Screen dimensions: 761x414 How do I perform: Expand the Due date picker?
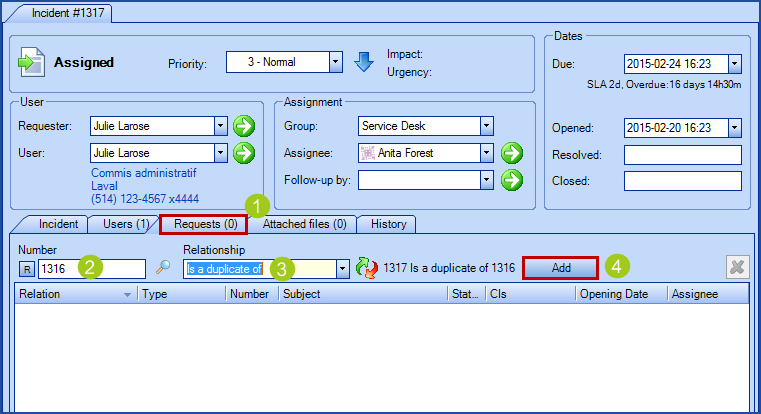click(734, 64)
